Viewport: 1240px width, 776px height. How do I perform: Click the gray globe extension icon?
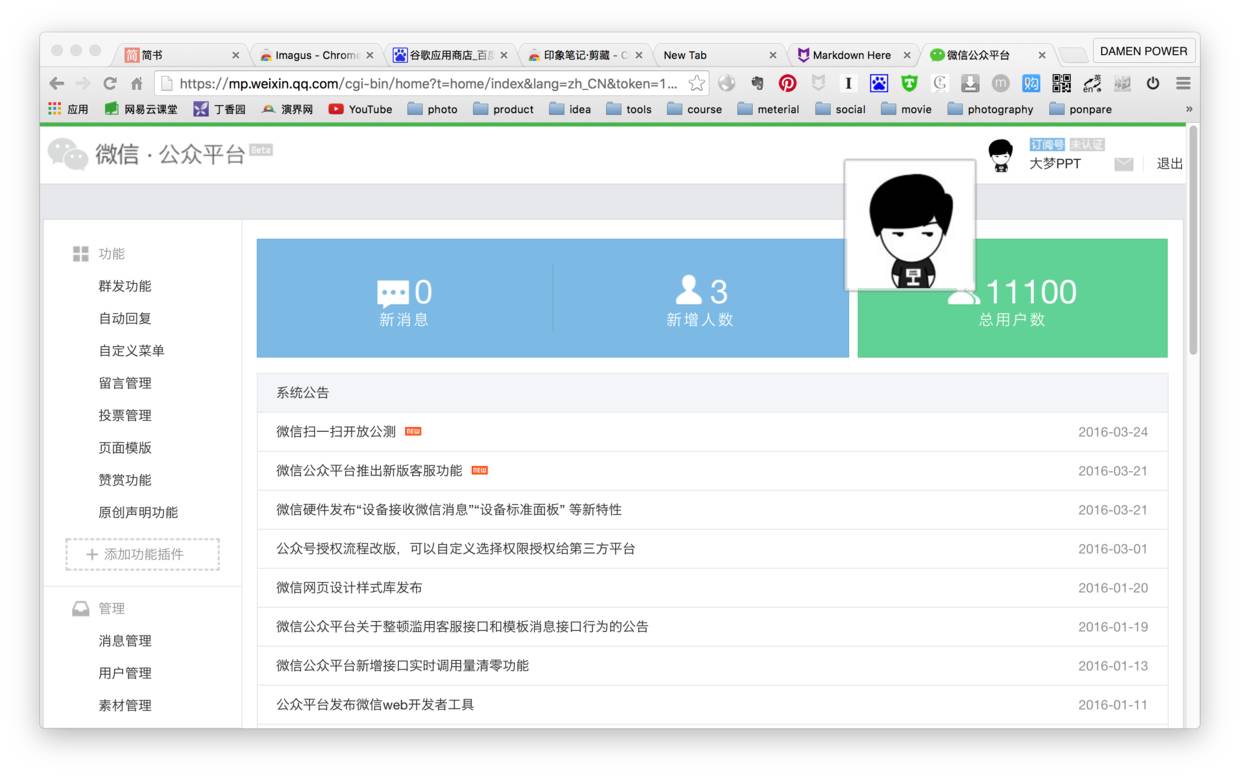click(x=727, y=84)
